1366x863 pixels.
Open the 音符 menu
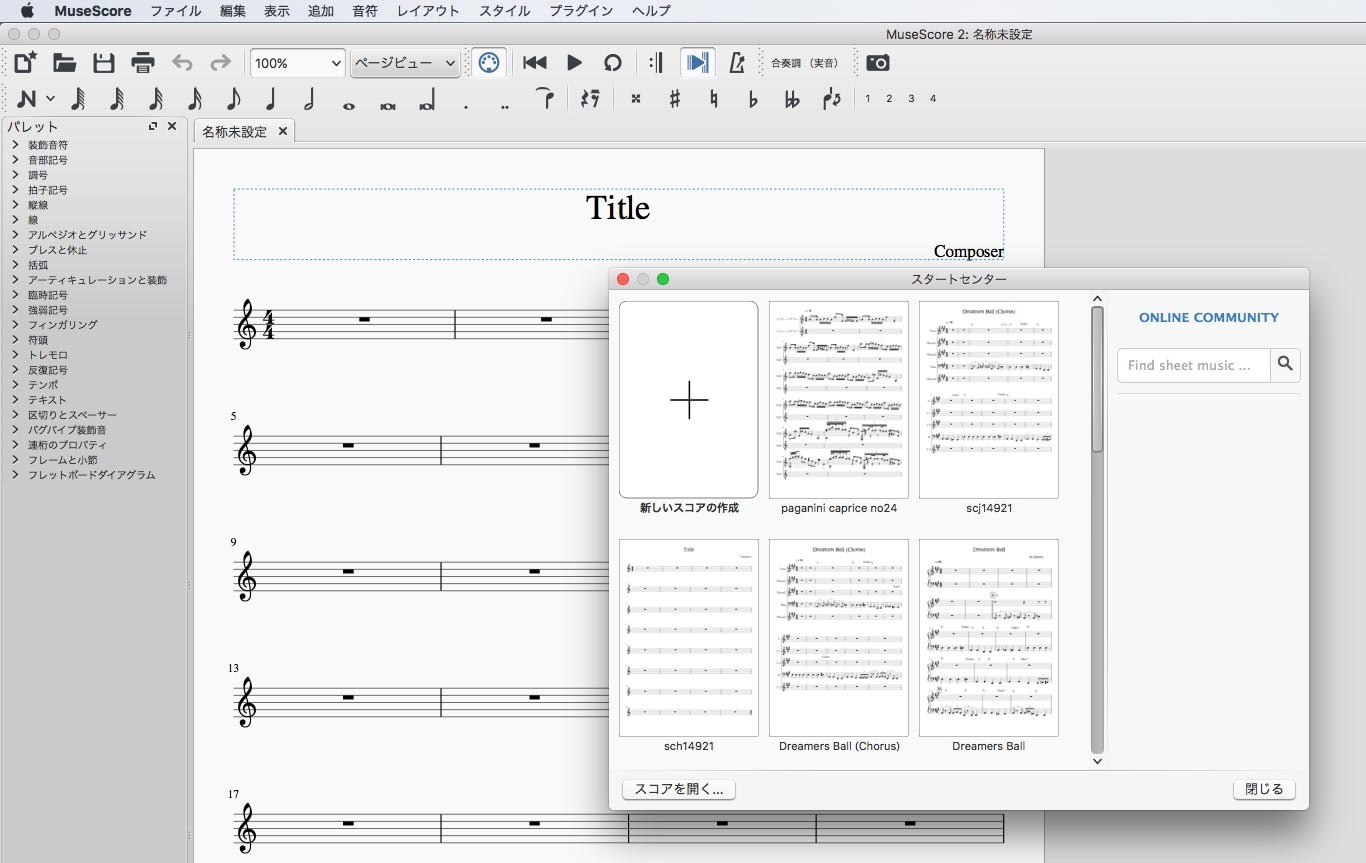(x=365, y=11)
